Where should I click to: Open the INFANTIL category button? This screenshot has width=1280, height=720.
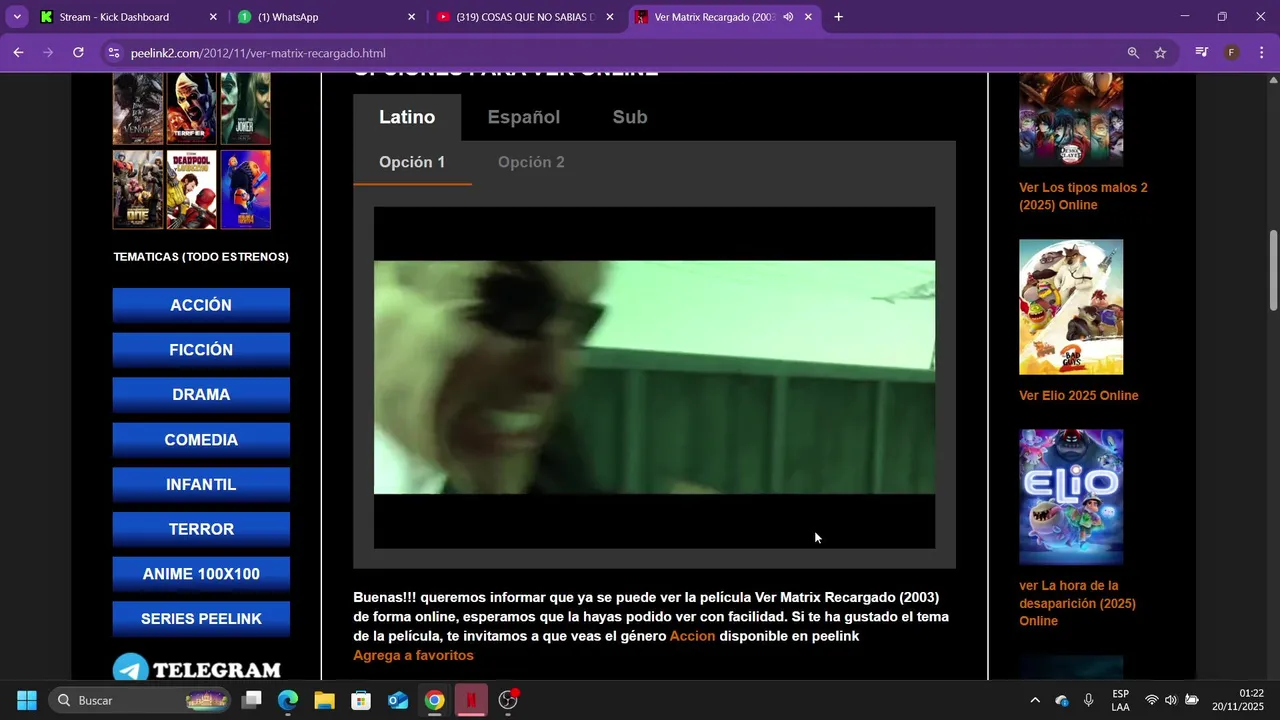(201, 484)
